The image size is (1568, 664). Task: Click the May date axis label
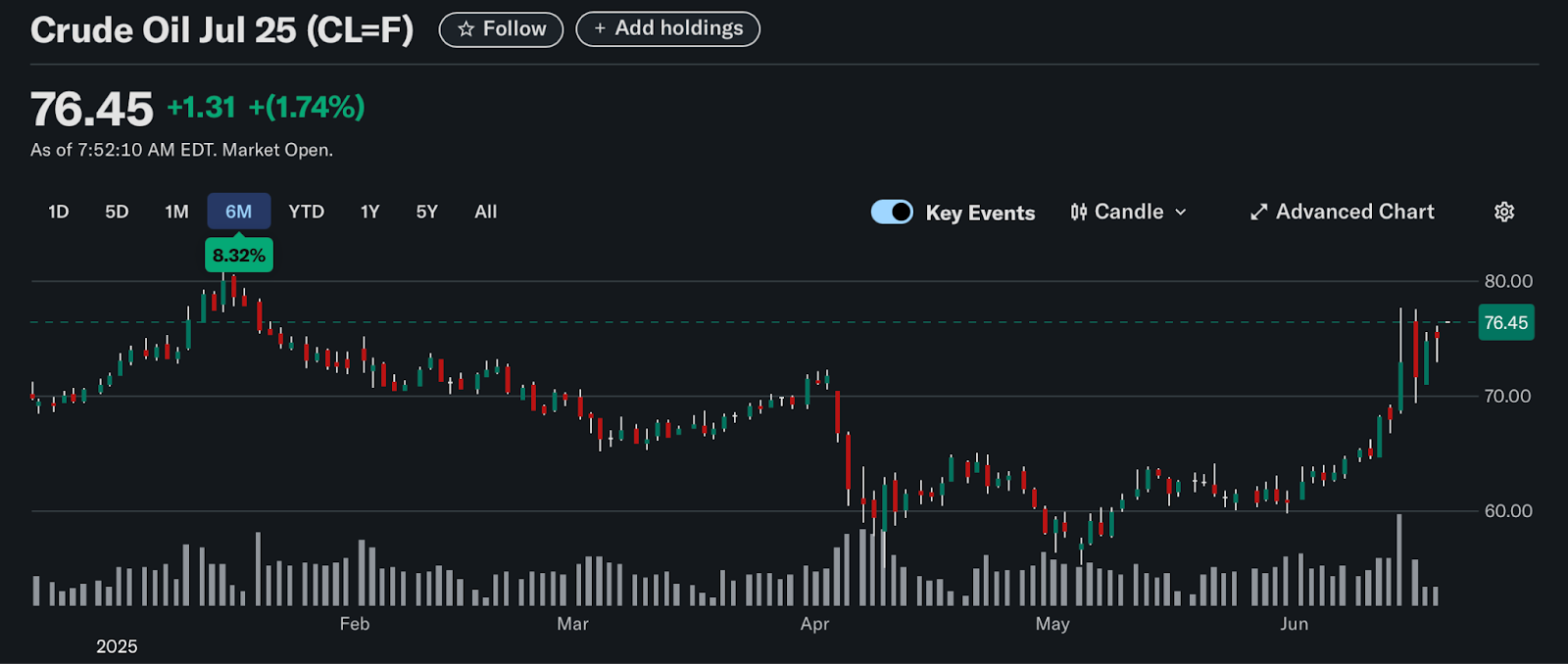click(x=1053, y=624)
